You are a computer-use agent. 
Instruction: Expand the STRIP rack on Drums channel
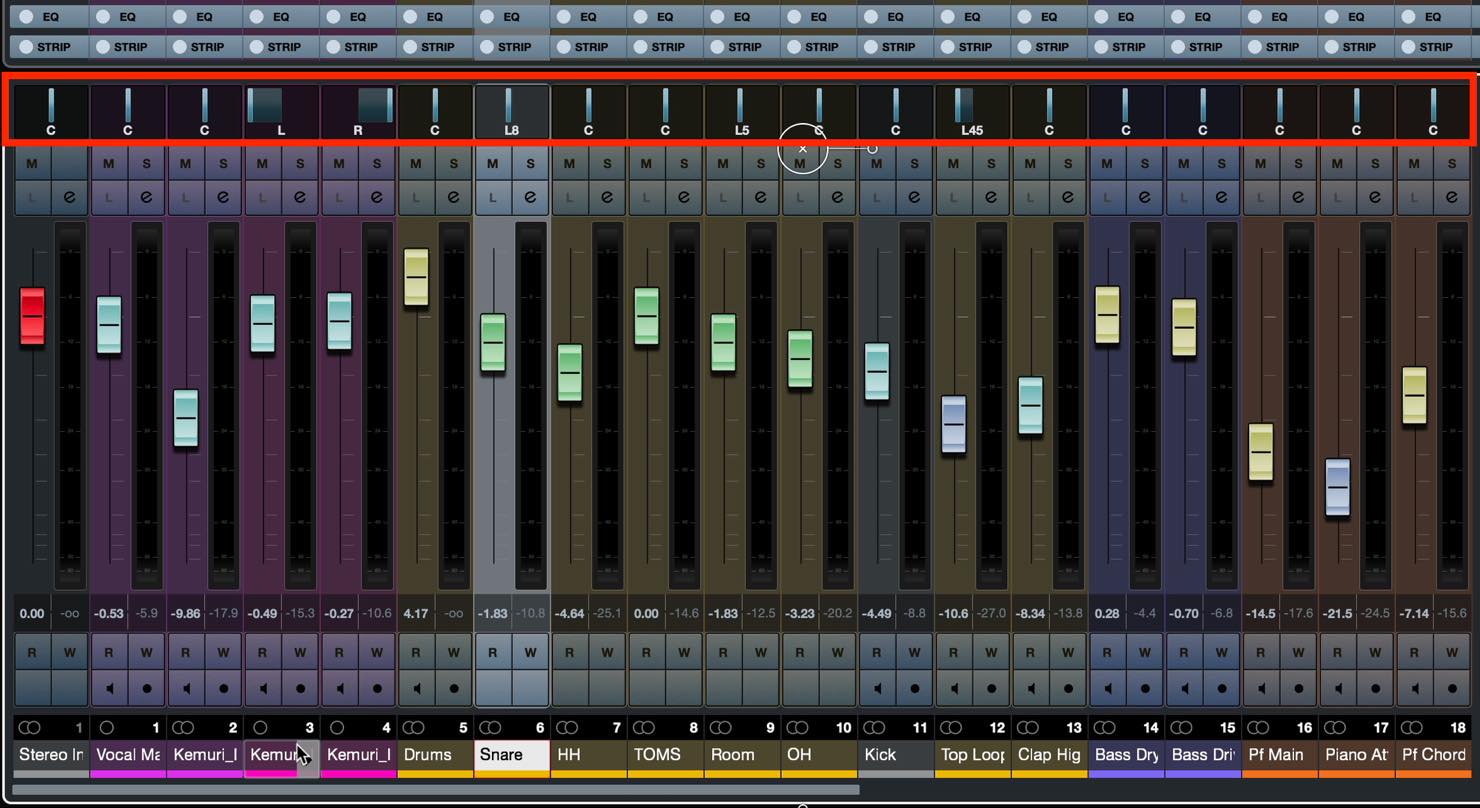pos(434,46)
